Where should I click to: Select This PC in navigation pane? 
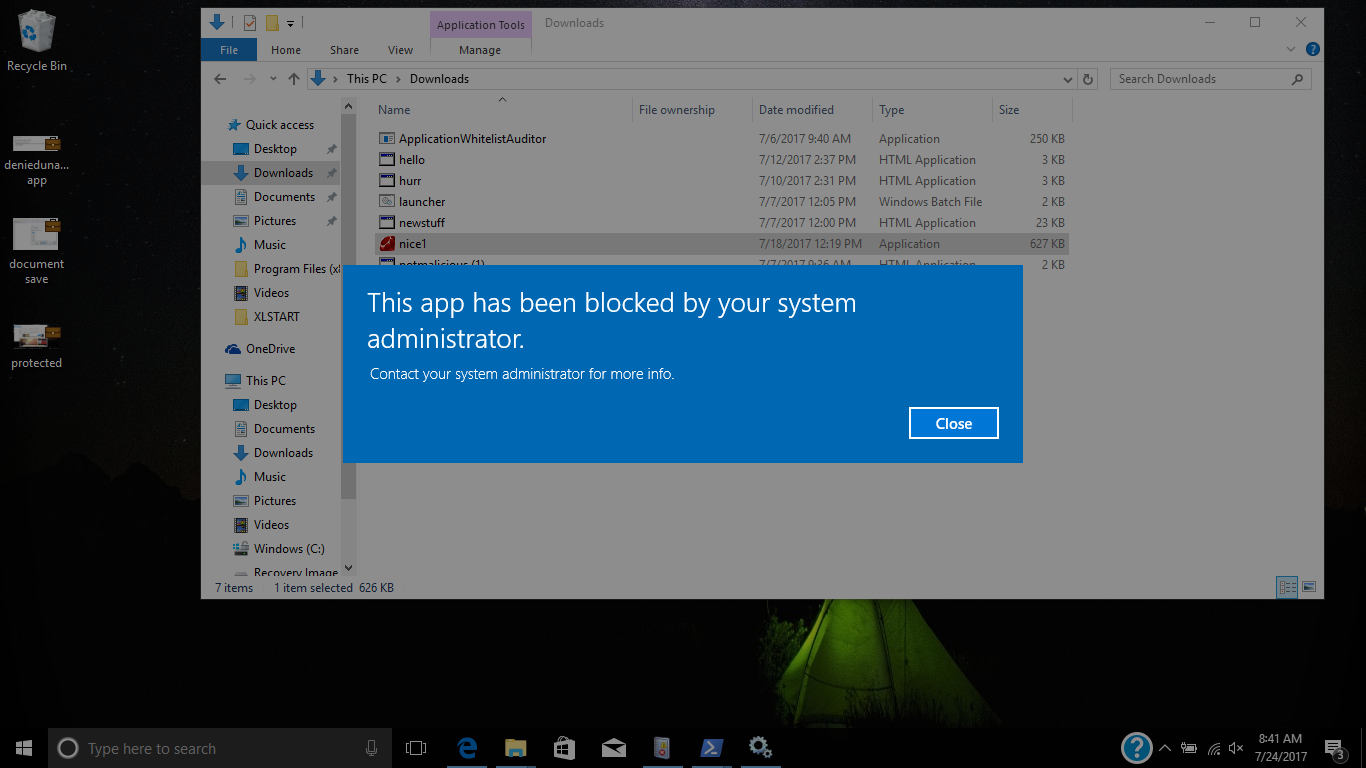pos(256,381)
